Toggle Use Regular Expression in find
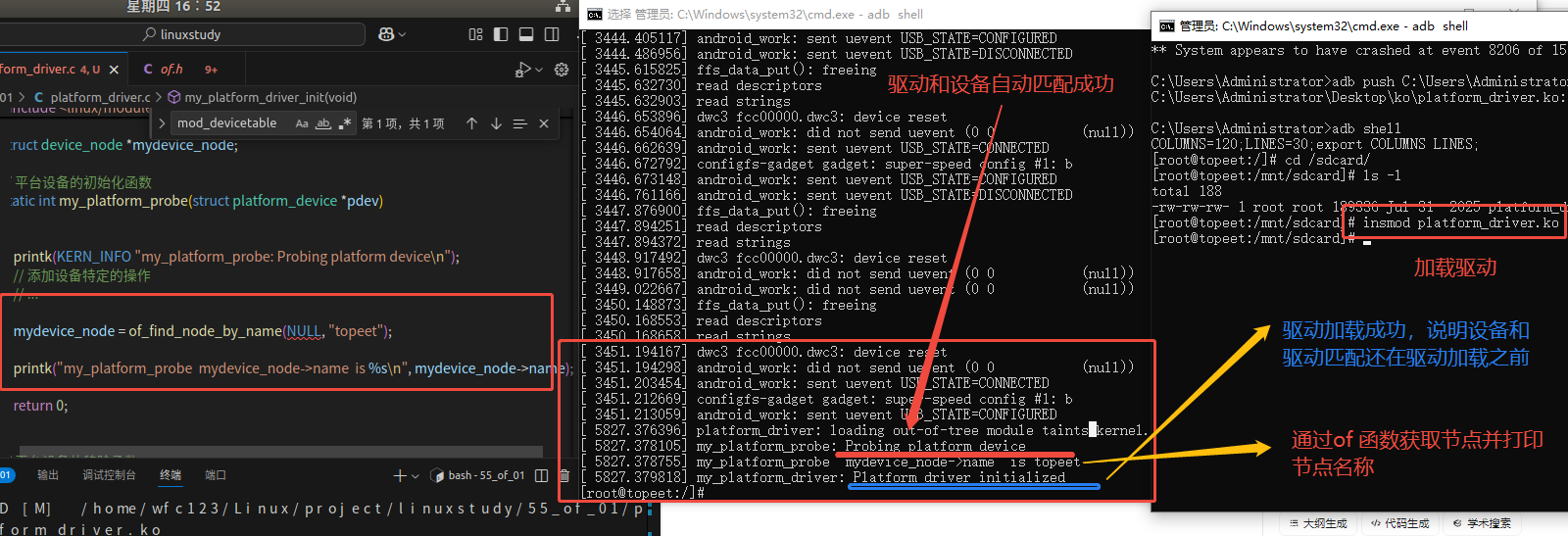 tap(344, 123)
